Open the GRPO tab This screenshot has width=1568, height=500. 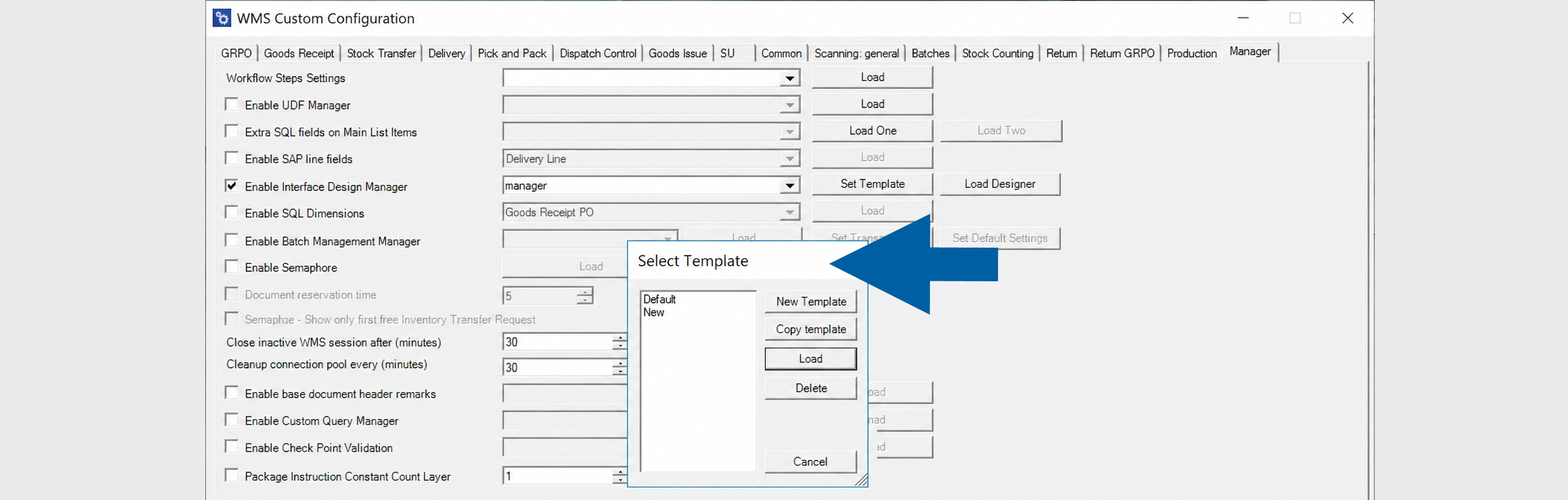pos(236,53)
